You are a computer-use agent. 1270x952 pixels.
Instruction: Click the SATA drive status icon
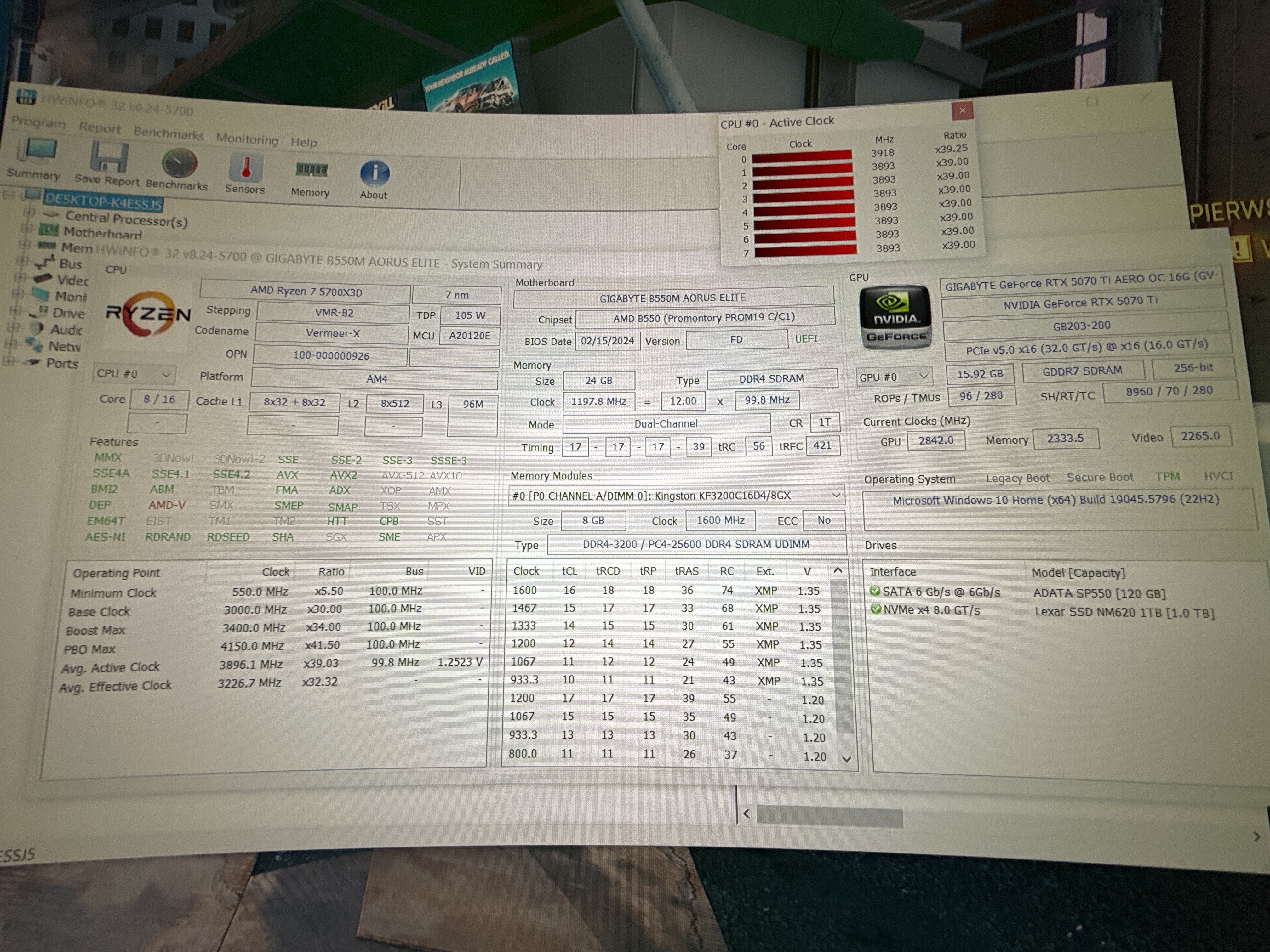tap(874, 591)
